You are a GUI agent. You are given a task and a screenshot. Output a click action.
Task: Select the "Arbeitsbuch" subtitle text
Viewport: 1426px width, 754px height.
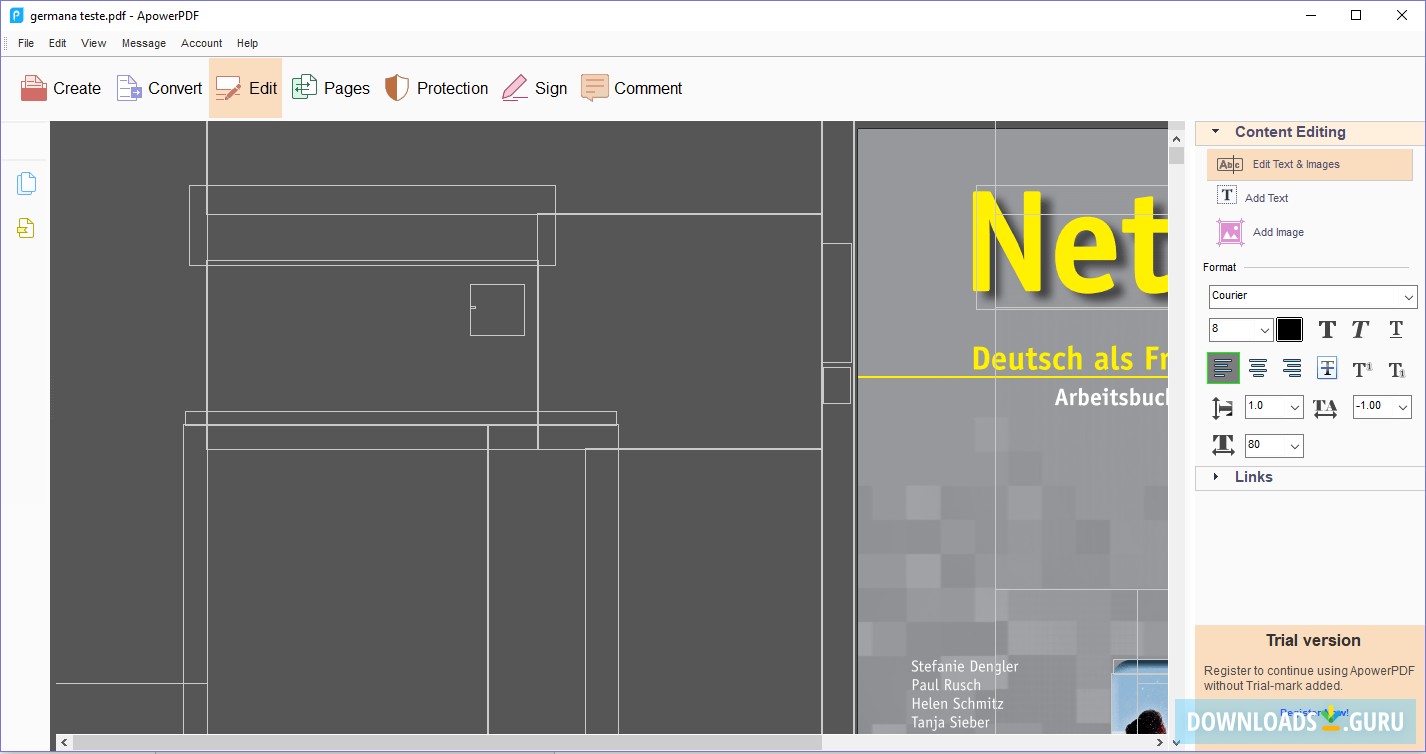tap(1111, 397)
